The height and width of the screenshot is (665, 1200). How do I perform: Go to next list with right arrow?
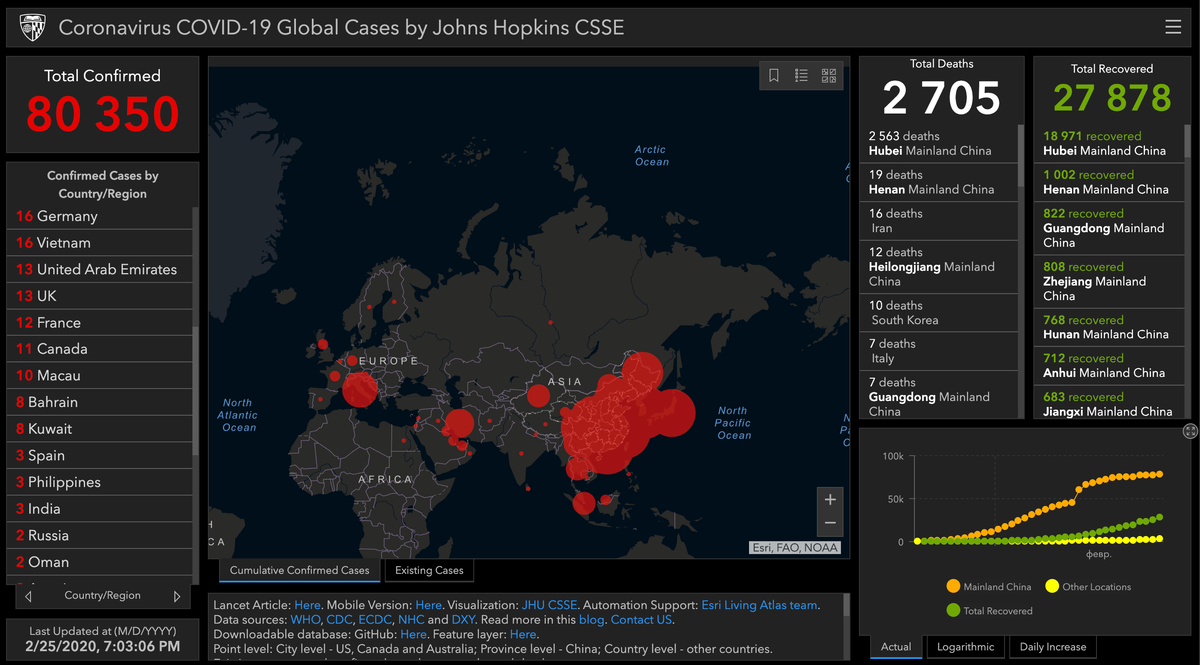pyautogui.click(x=177, y=596)
